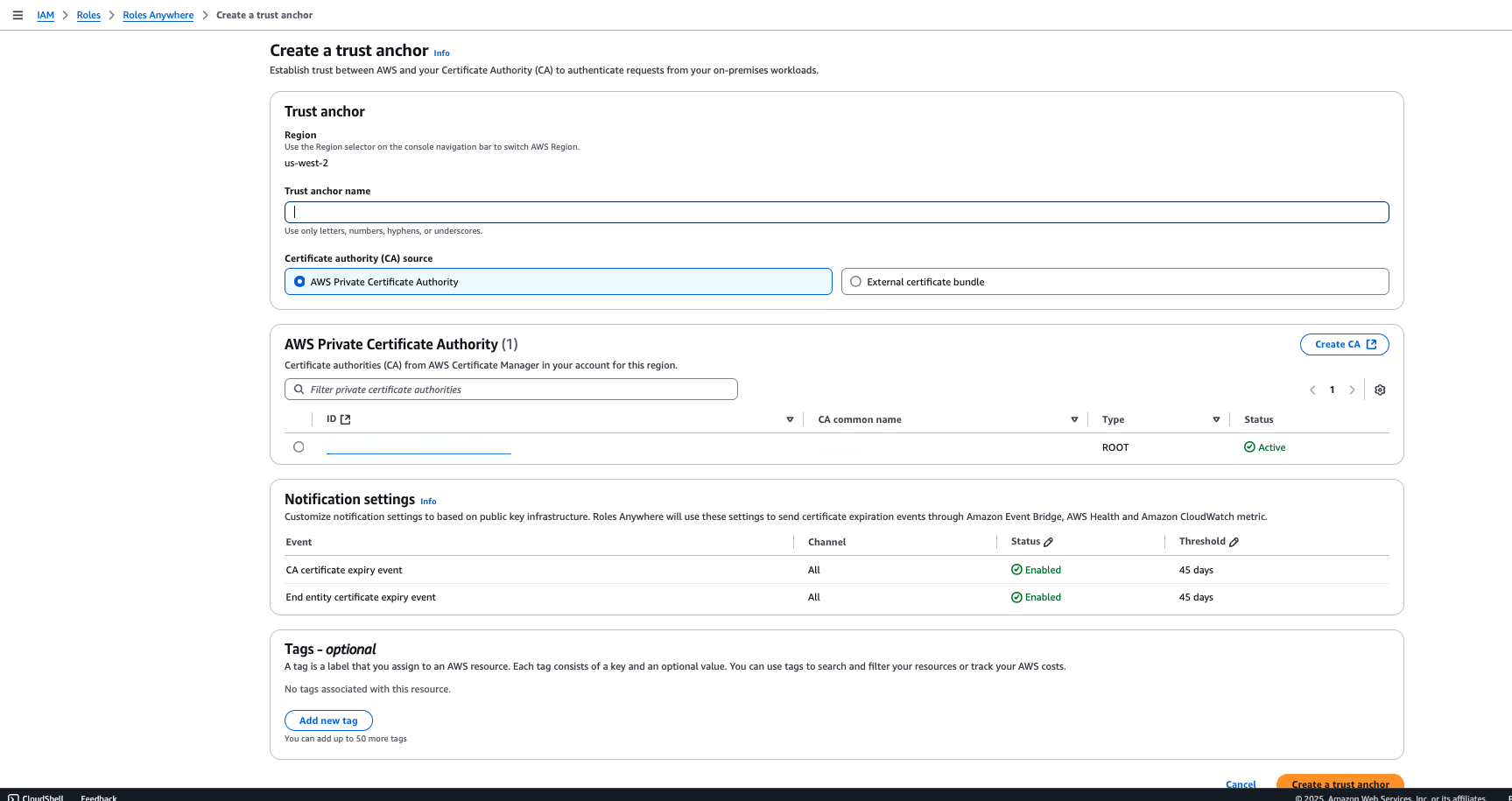The height and width of the screenshot is (801, 1512).
Task: Open the navigation sidebar hamburger menu
Action: point(18,15)
